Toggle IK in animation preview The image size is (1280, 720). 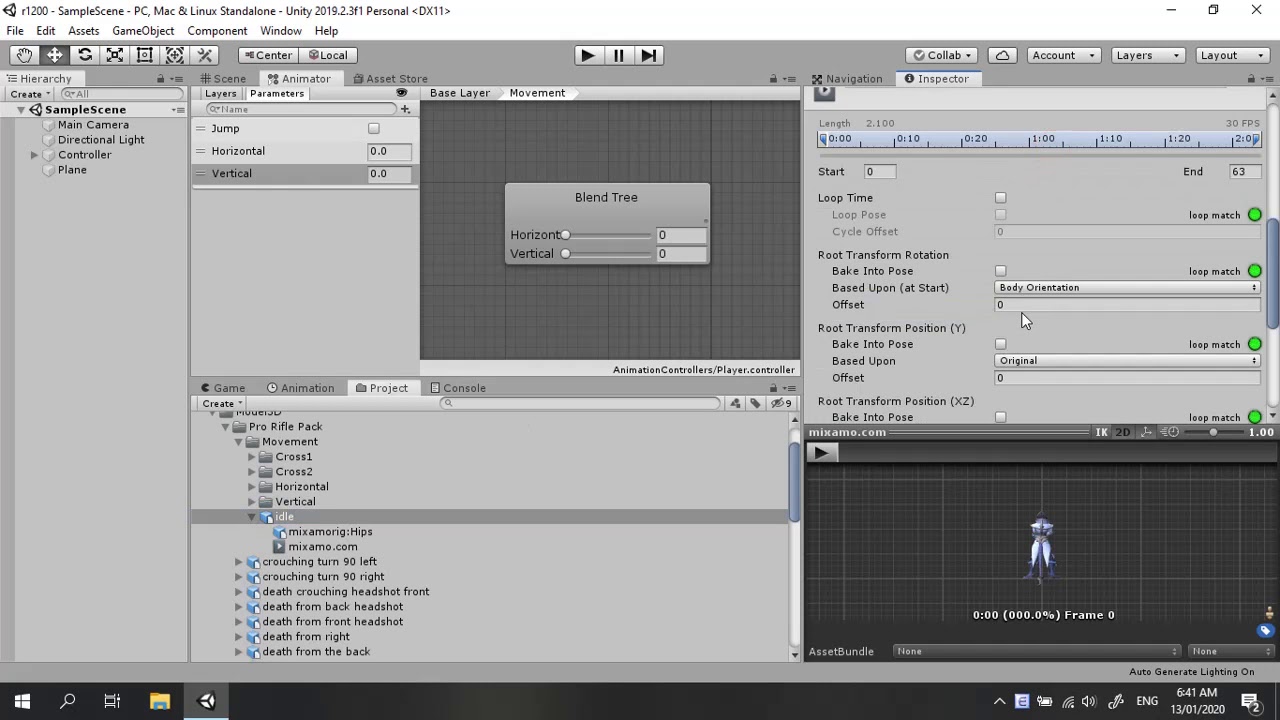(1101, 432)
